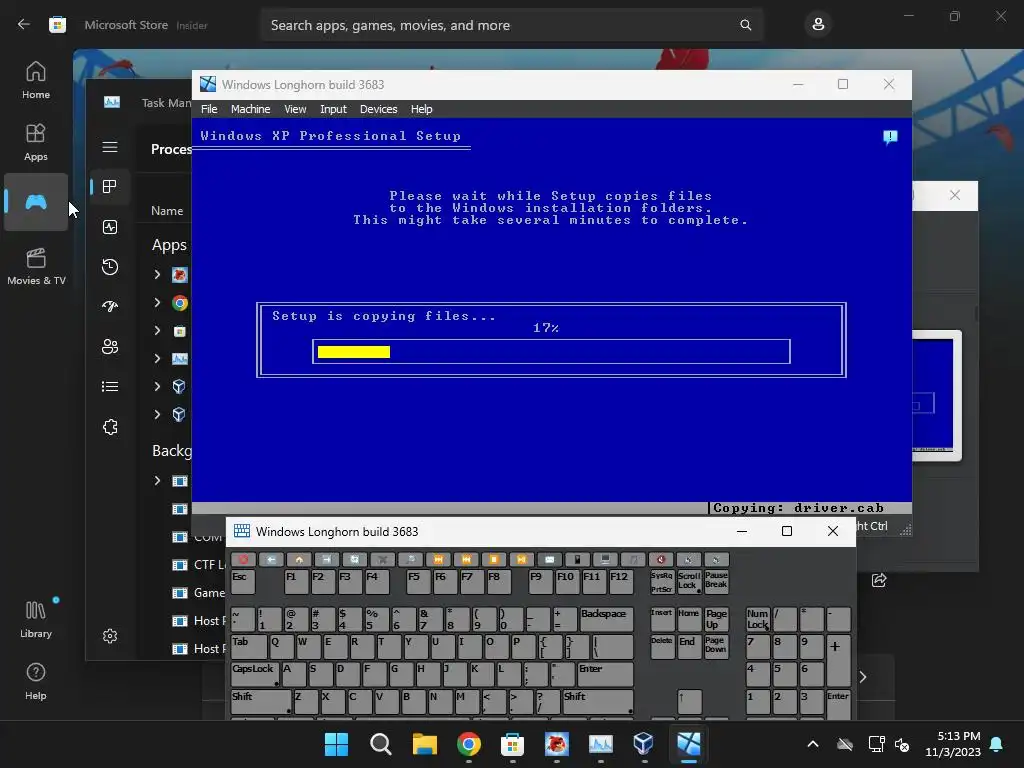Viewport: 1024px width, 768px height.
Task: Open the File menu in VM window
Action: tap(209, 109)
